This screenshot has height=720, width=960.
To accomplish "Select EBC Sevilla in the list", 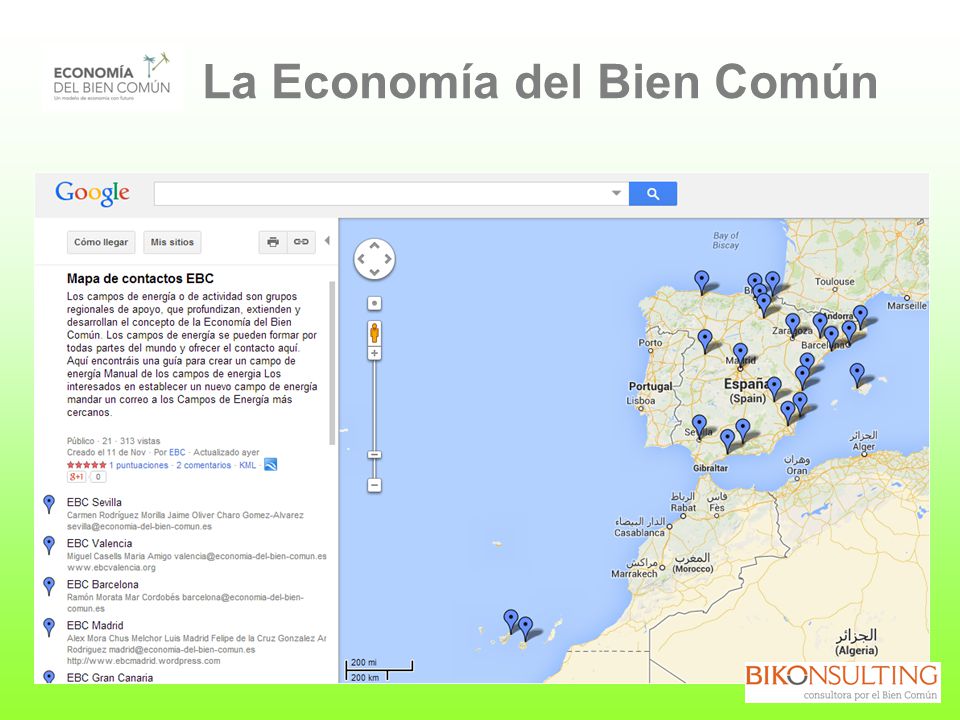I will (94, 503).
